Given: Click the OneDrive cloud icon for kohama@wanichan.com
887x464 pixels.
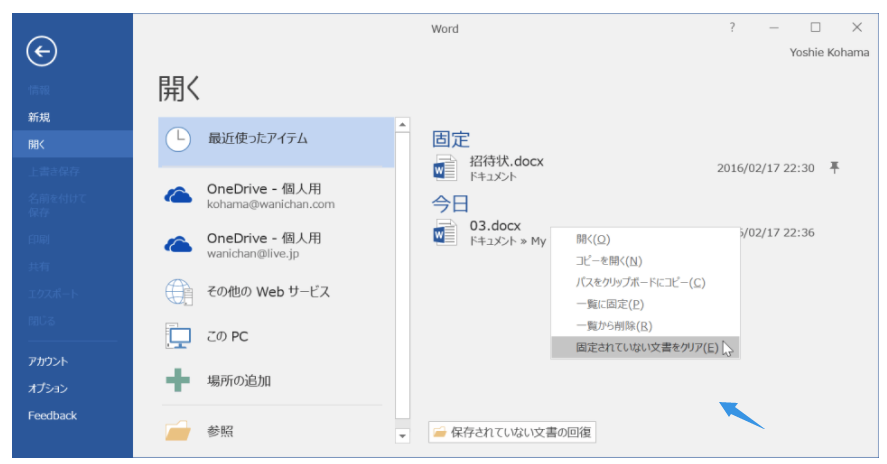Looking at the screenshot, I should (x=178, y=196).
